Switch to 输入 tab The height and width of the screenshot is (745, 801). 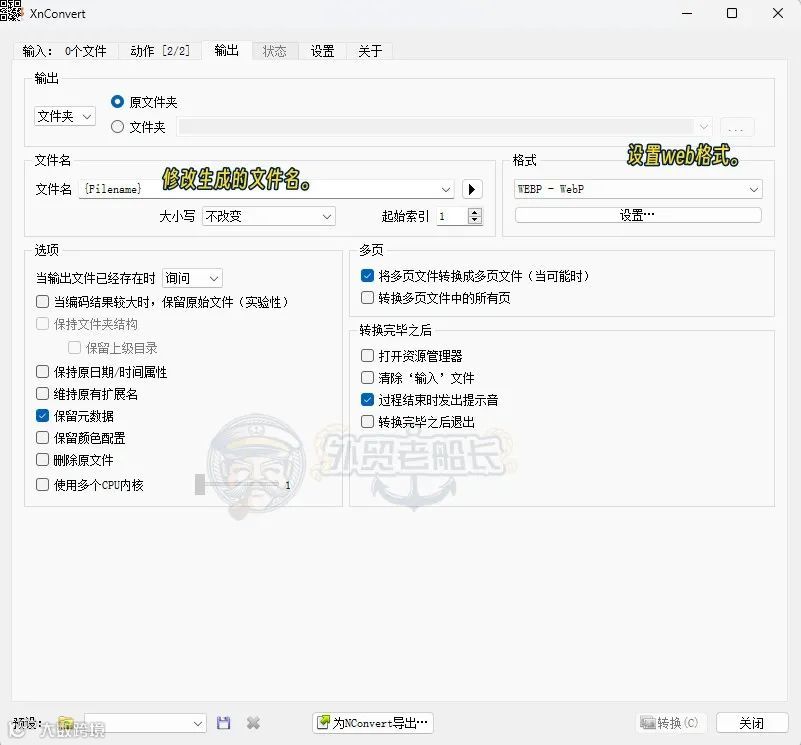tap(65, 51)
